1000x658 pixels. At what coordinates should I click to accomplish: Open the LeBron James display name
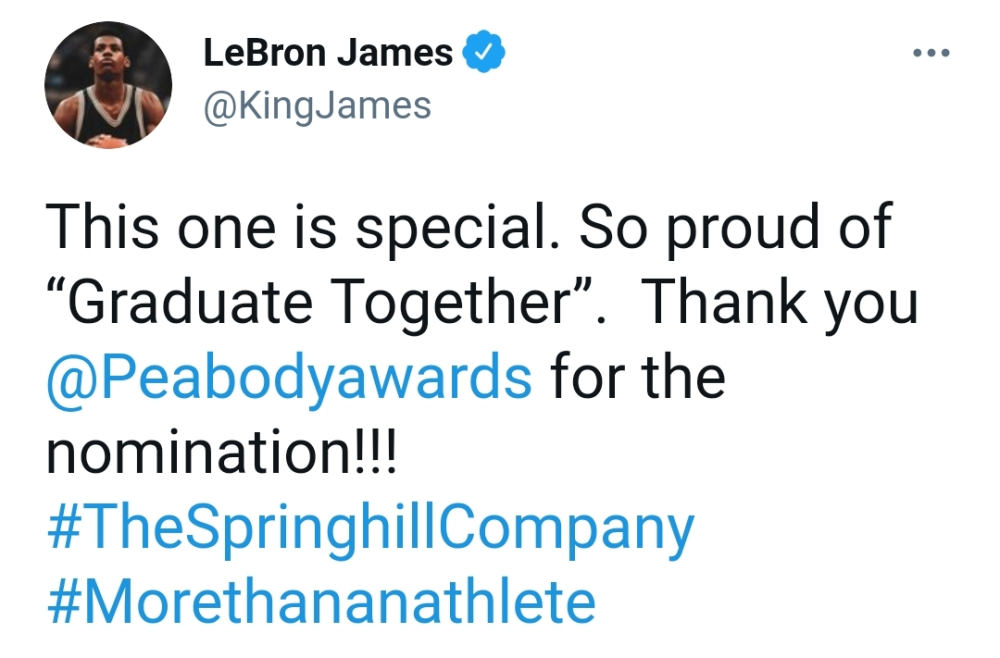pos(328,52)
